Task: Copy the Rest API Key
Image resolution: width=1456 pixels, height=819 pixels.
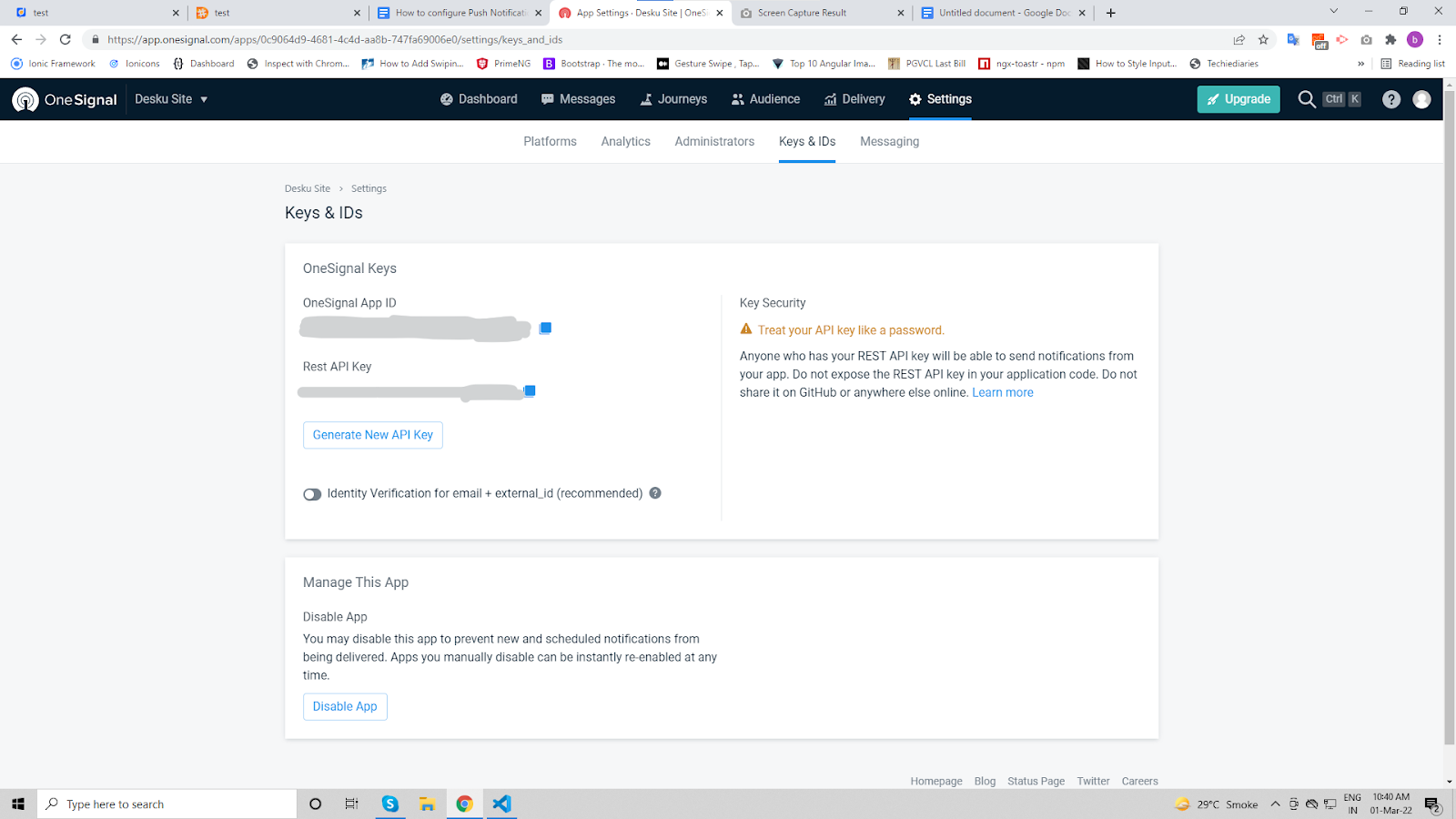Action: (530, 390)
